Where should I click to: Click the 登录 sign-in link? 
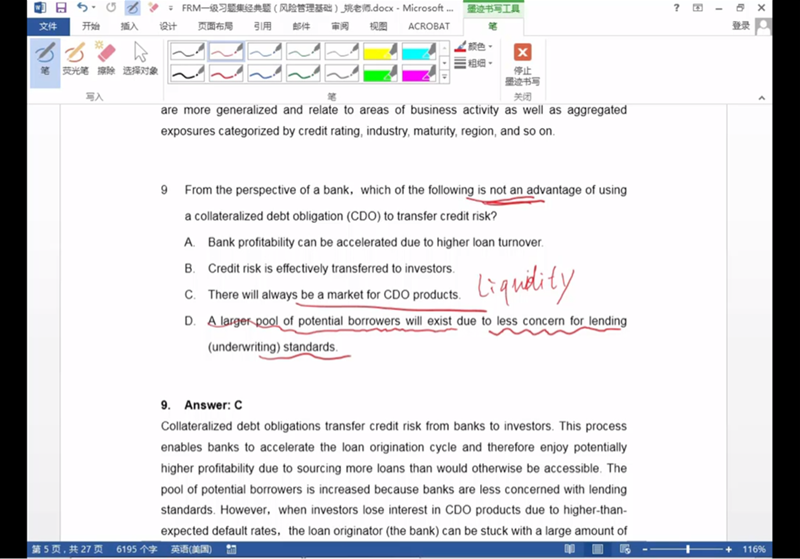tap(741, 26)
